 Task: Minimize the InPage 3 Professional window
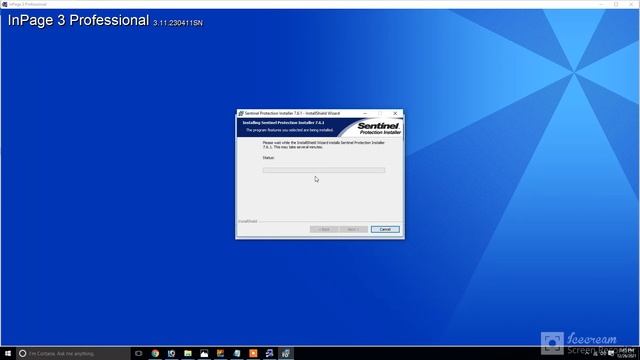click(601, 4)
